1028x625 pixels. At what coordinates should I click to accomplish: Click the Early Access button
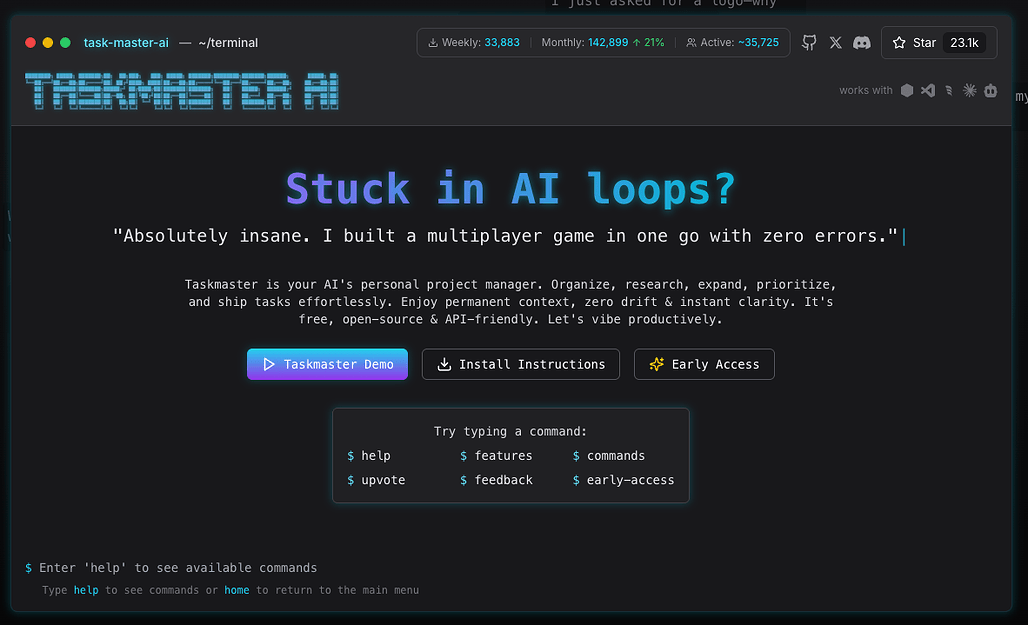704,364
